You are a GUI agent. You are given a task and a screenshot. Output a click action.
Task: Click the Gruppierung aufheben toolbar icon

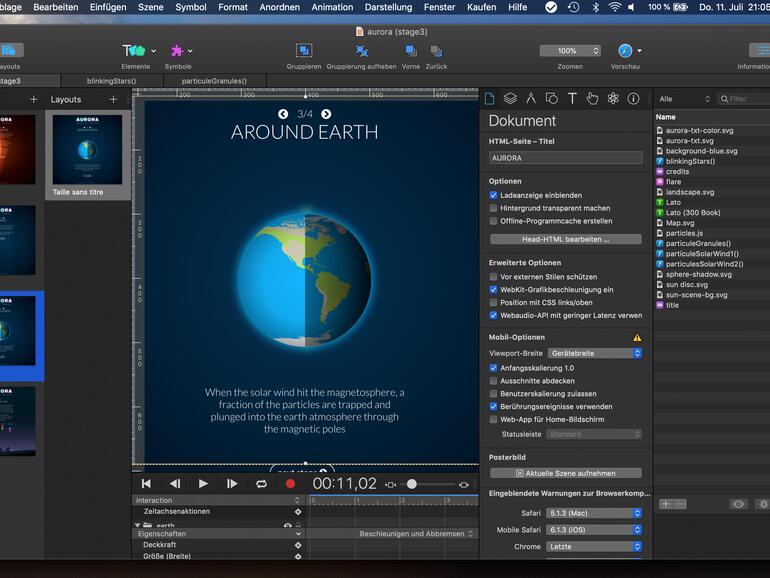(x=361, y=51)
